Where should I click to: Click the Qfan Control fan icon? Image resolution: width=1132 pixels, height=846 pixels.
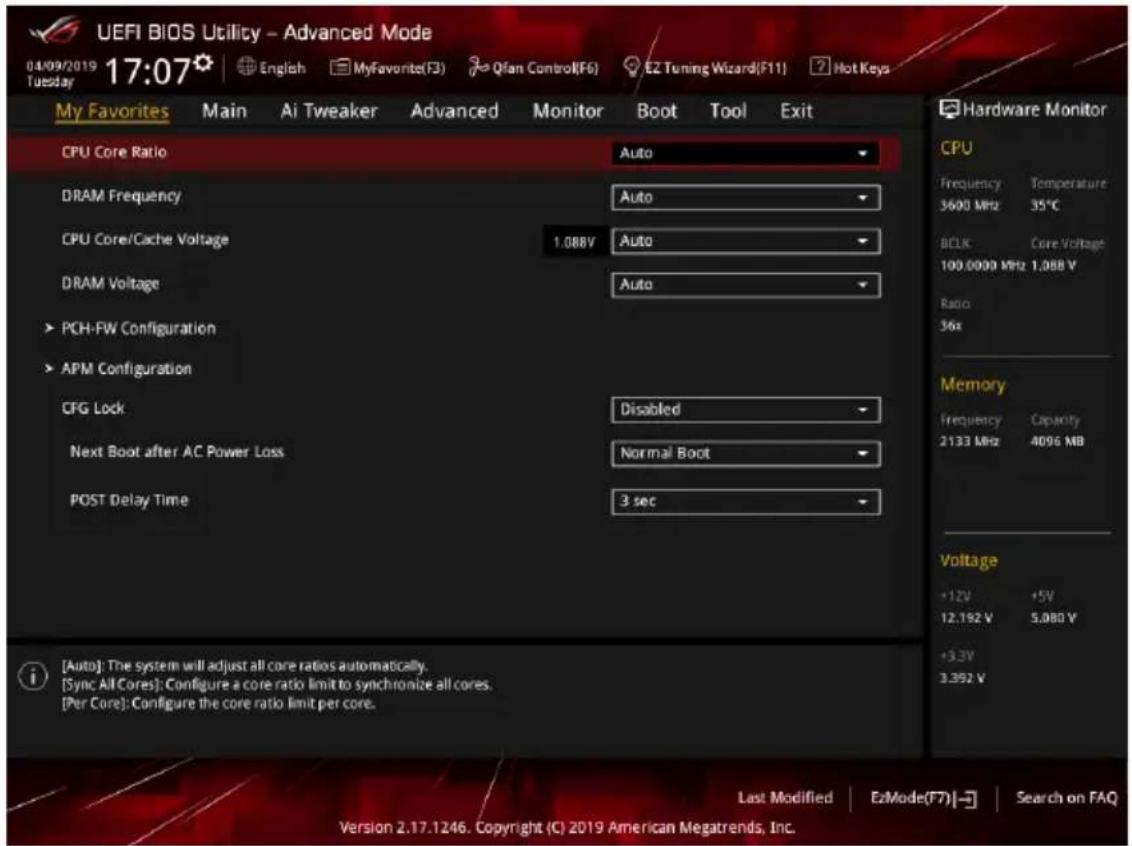coord(478,67)
